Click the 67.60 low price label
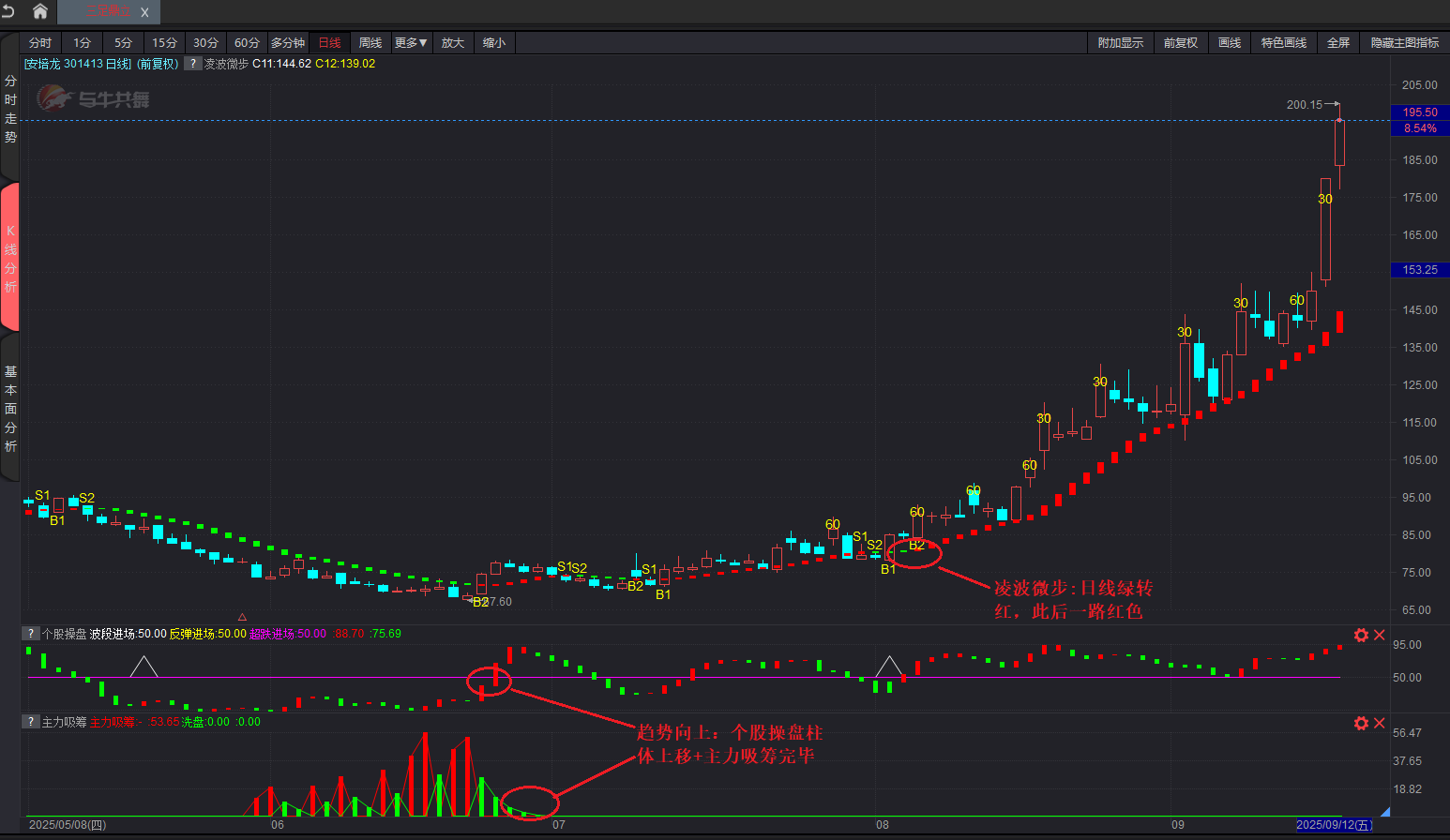 (x=496, y=602)
